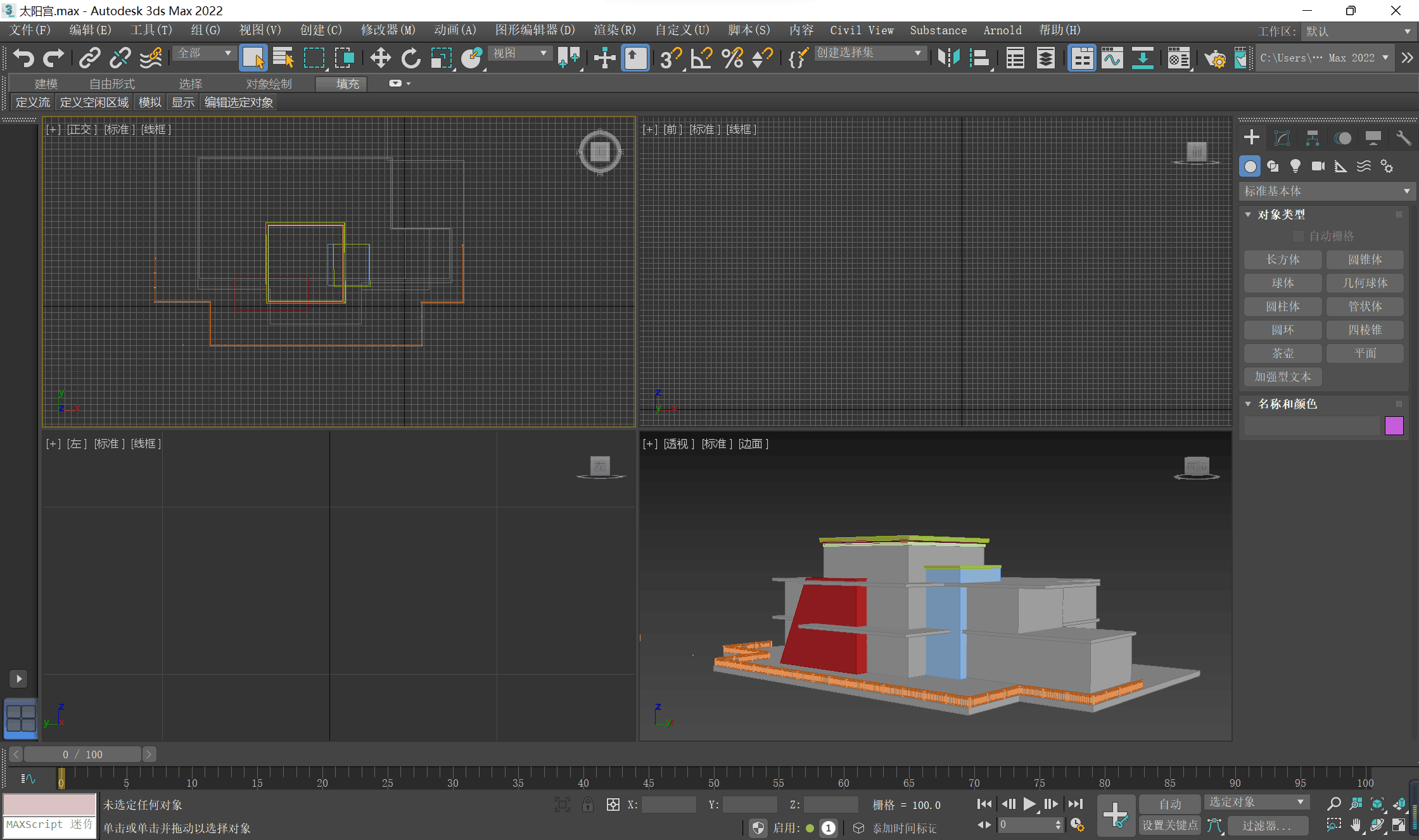Screen dimensions: 1419x840
Task: Open the 渲染(R) menu
Action: 614,30
